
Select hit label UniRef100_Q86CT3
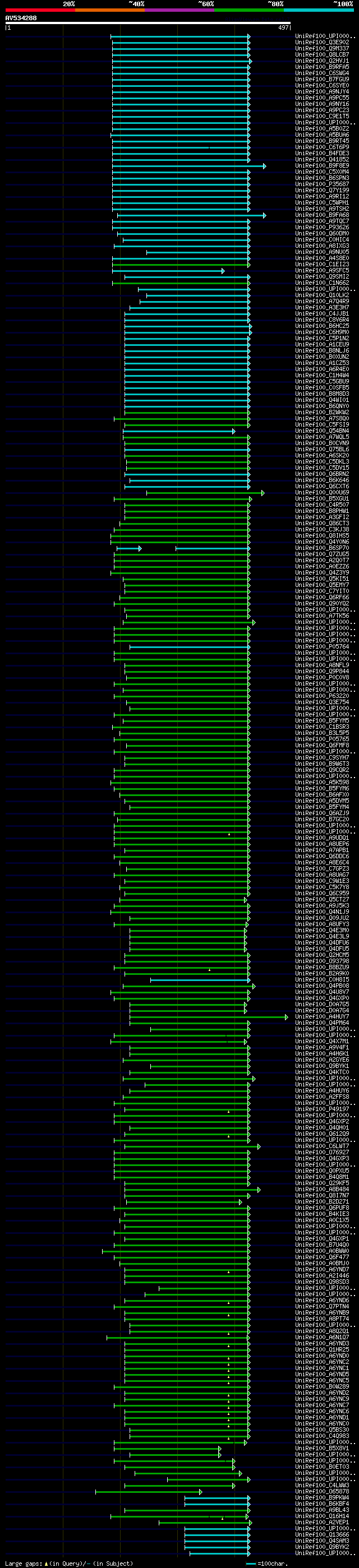coord(323,524)
